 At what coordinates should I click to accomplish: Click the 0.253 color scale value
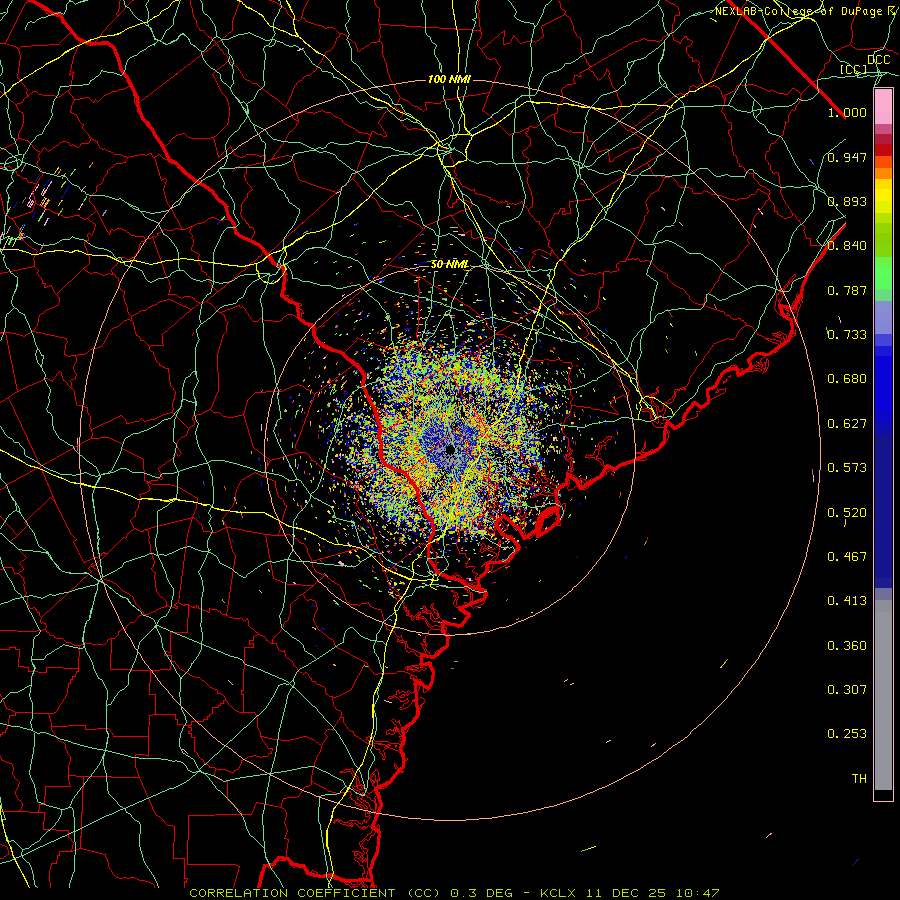click(x=847, y=734)
